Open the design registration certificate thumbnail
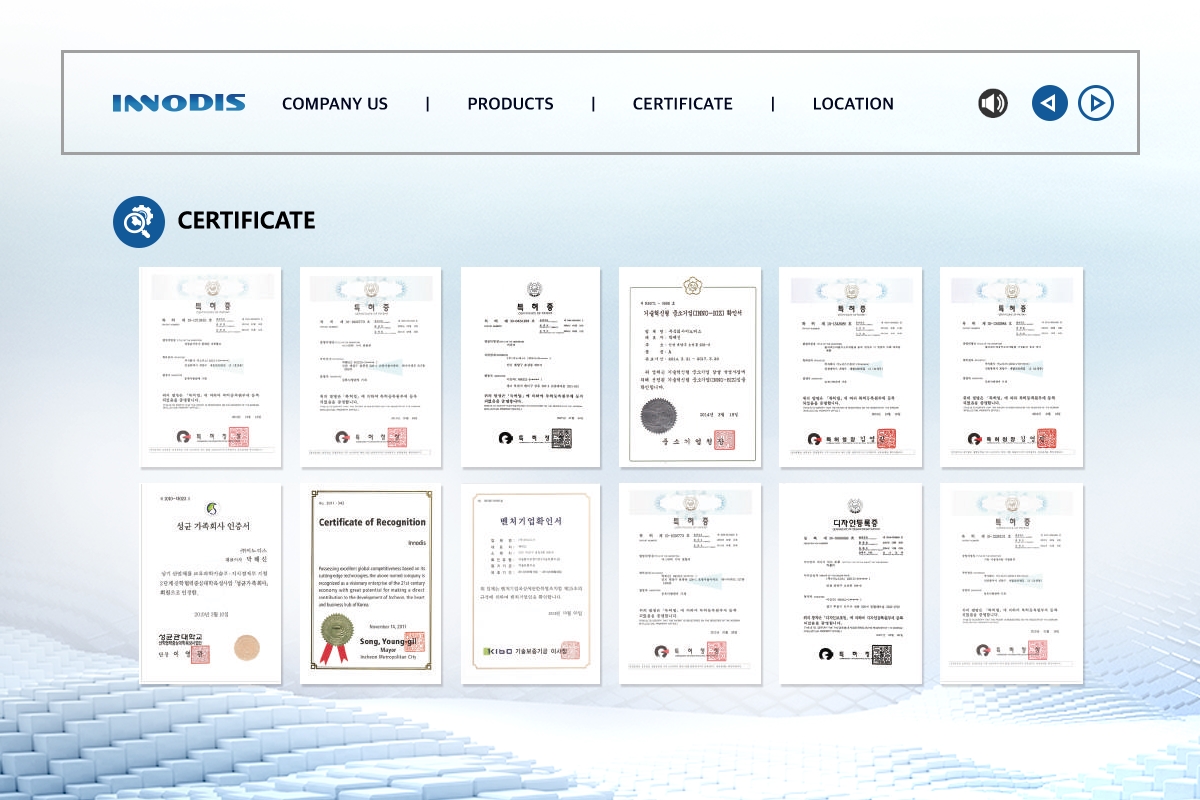 pyautogui.click(x=850, y=584)
